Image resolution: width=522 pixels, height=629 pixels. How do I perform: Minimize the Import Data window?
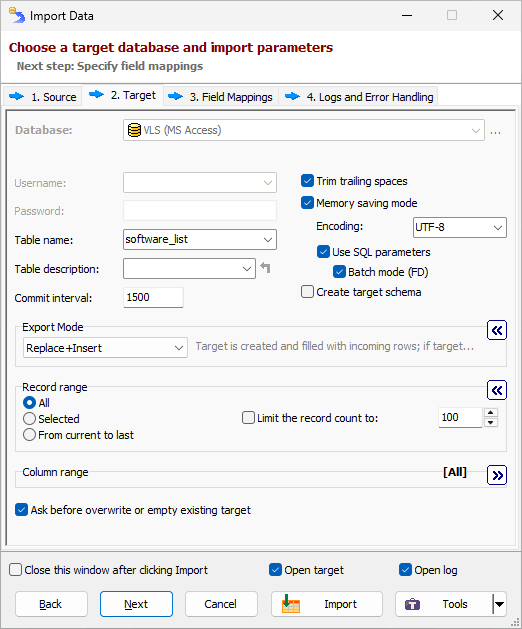(x=407, y=15)
